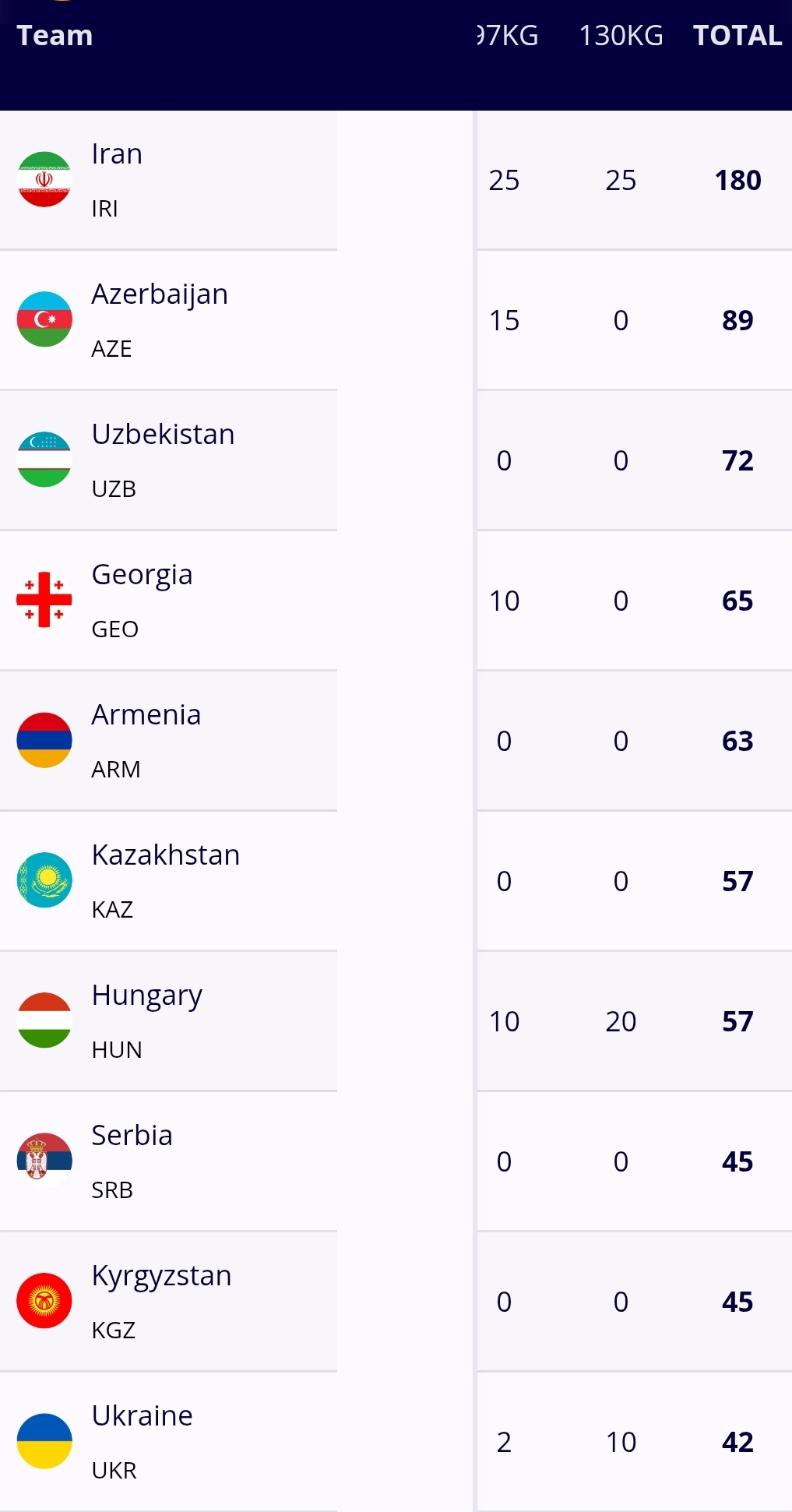Click the Azerbaijan flag icon
This screenshot has width=792, height=1512.
(x=44, y=319)
